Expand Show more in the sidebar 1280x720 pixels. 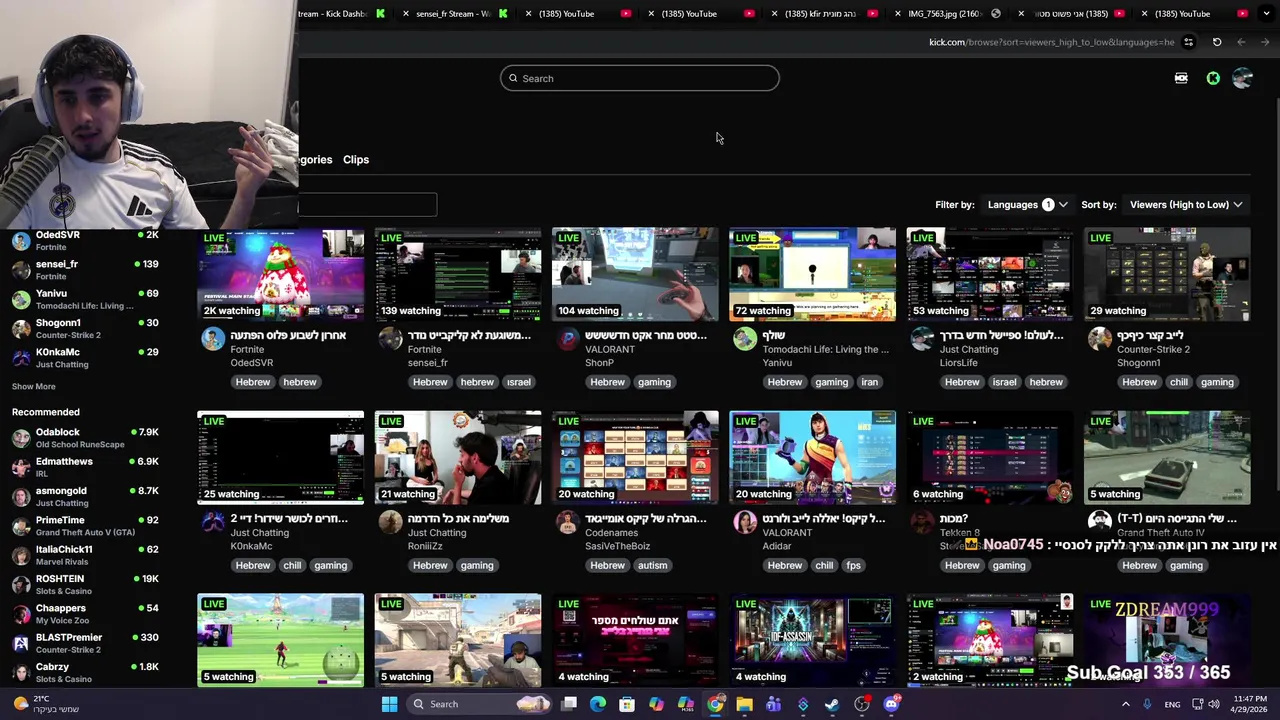coord(34,386)
